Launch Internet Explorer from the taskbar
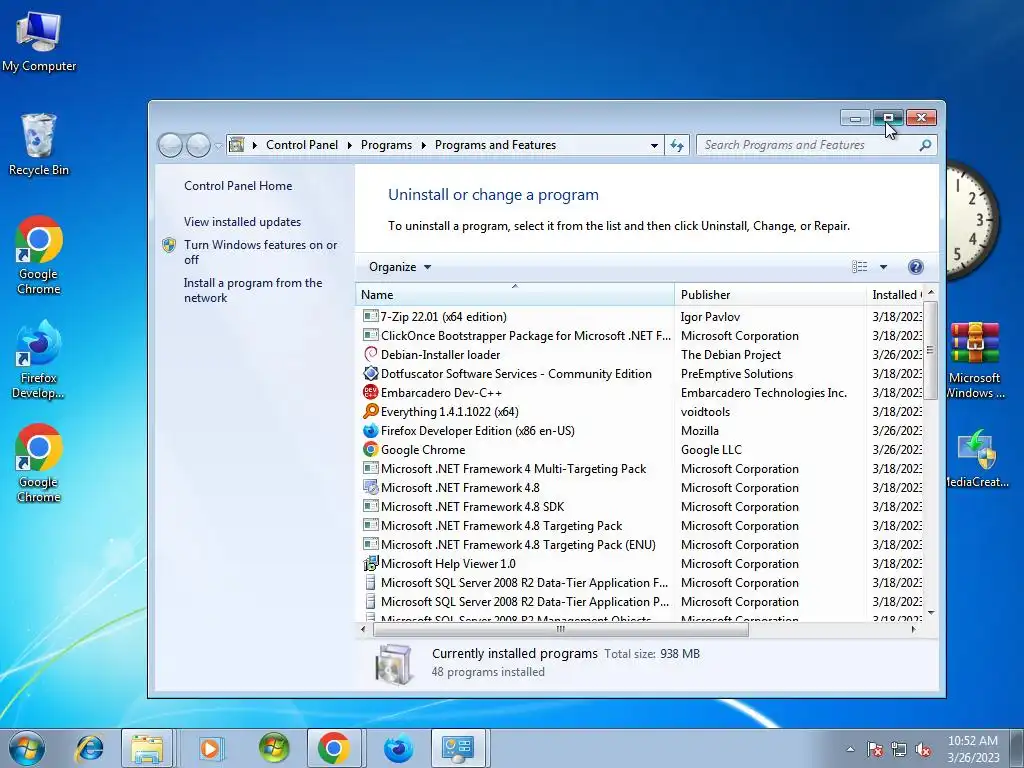 [x=89, y=748]
